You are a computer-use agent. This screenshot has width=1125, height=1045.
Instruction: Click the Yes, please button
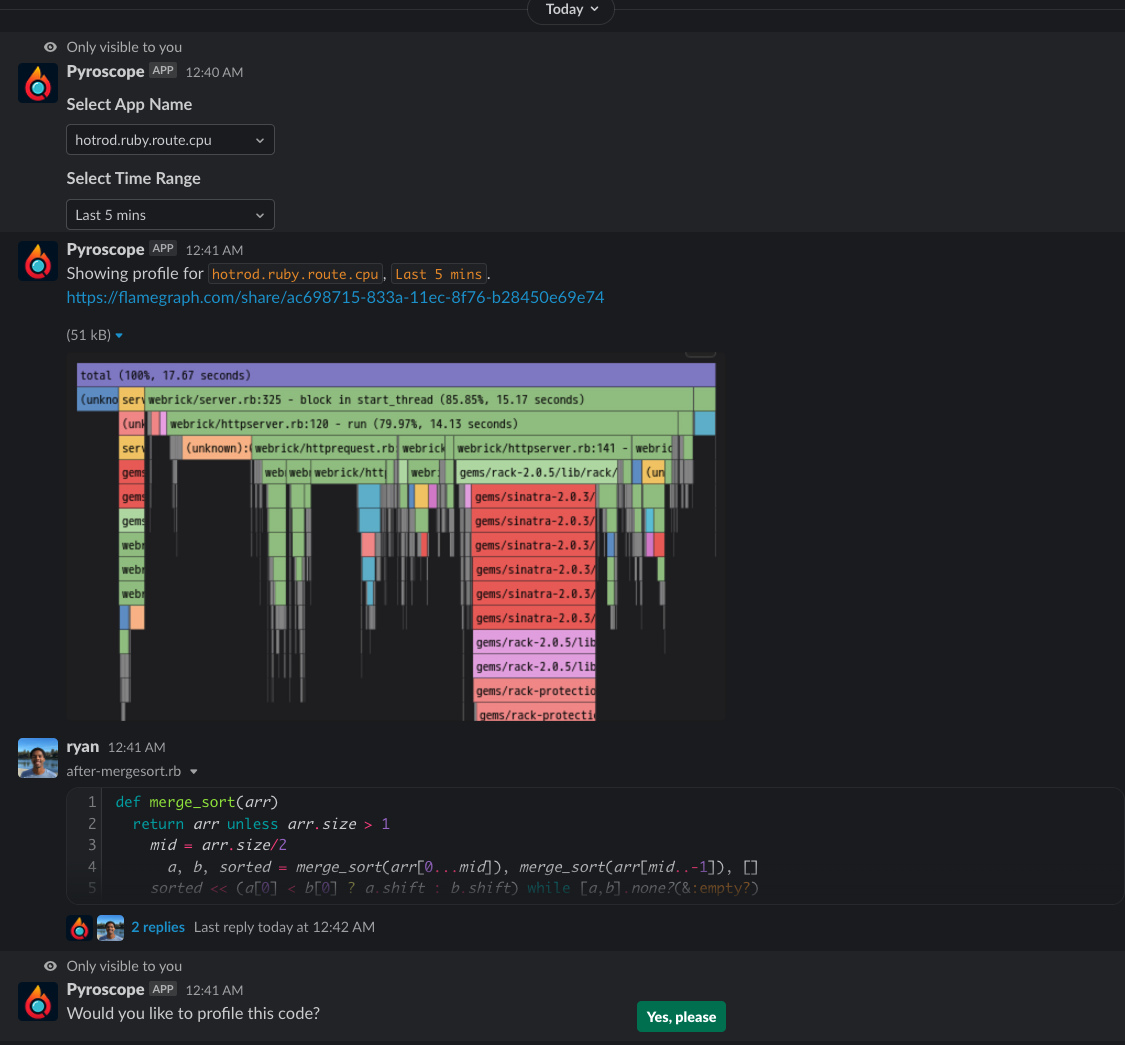681,1017
